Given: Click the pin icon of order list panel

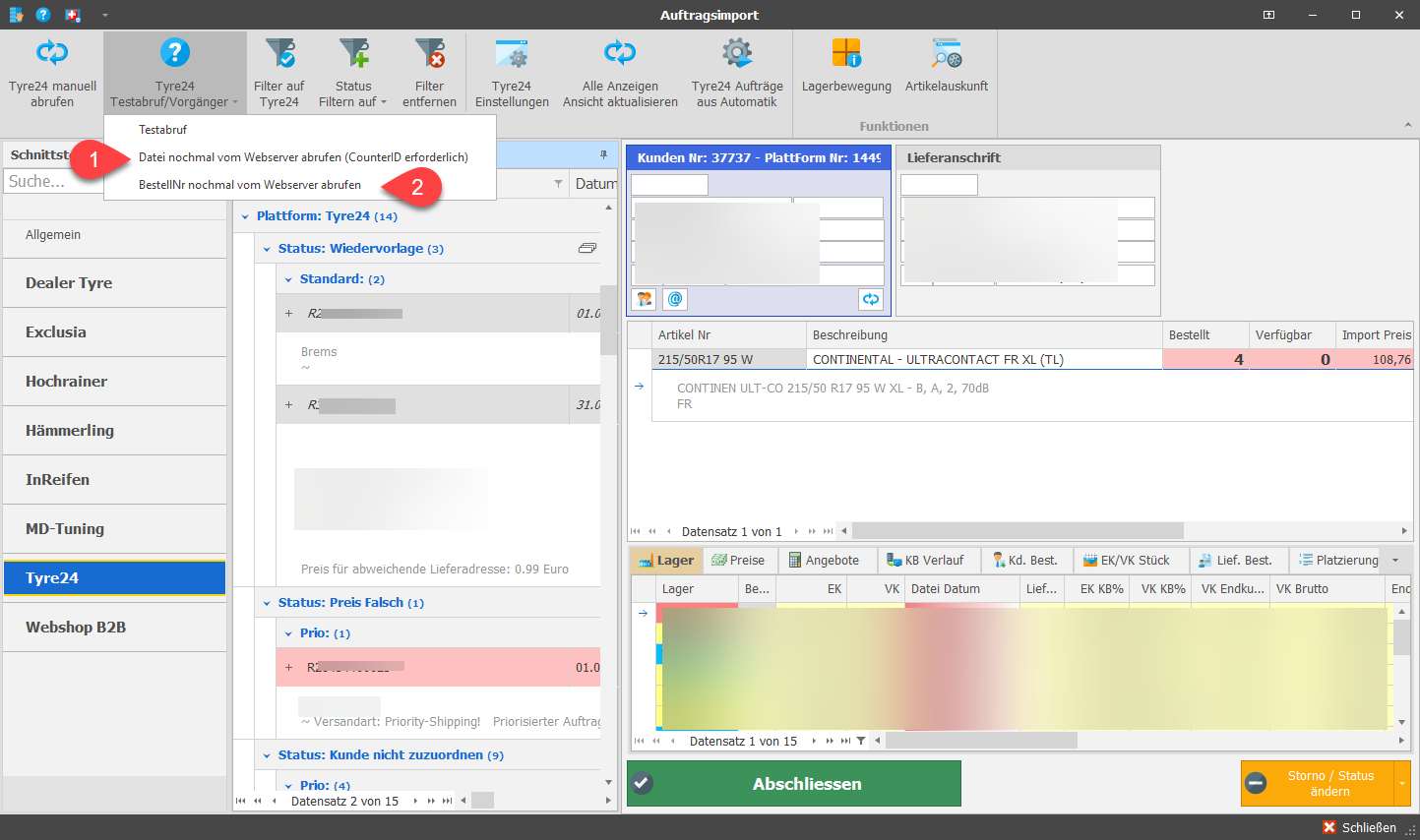Looking at the screenshot, I should click(603, 154).
